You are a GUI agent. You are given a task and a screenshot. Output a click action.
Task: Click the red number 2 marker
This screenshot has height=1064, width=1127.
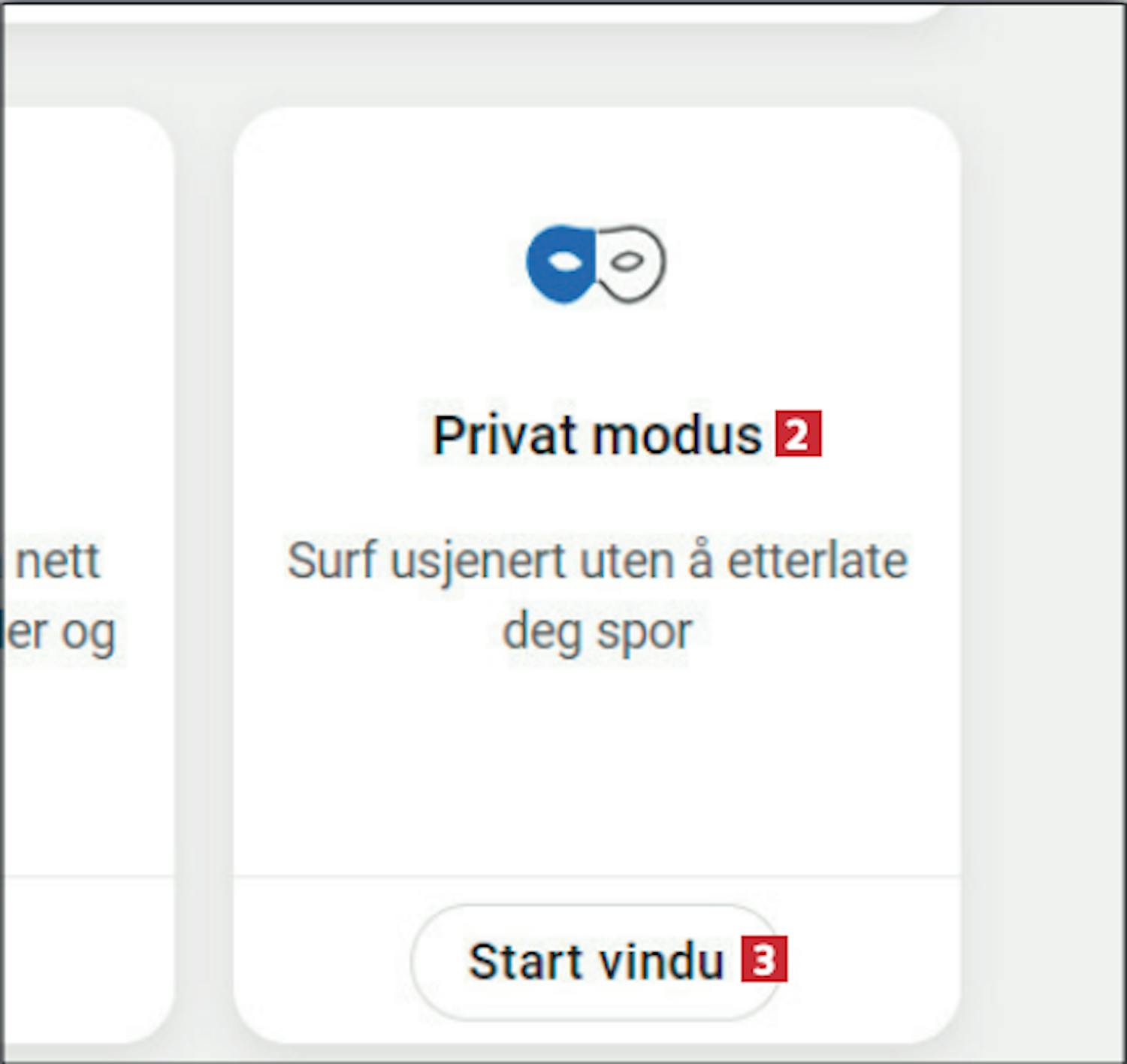(x=798, y=434)
